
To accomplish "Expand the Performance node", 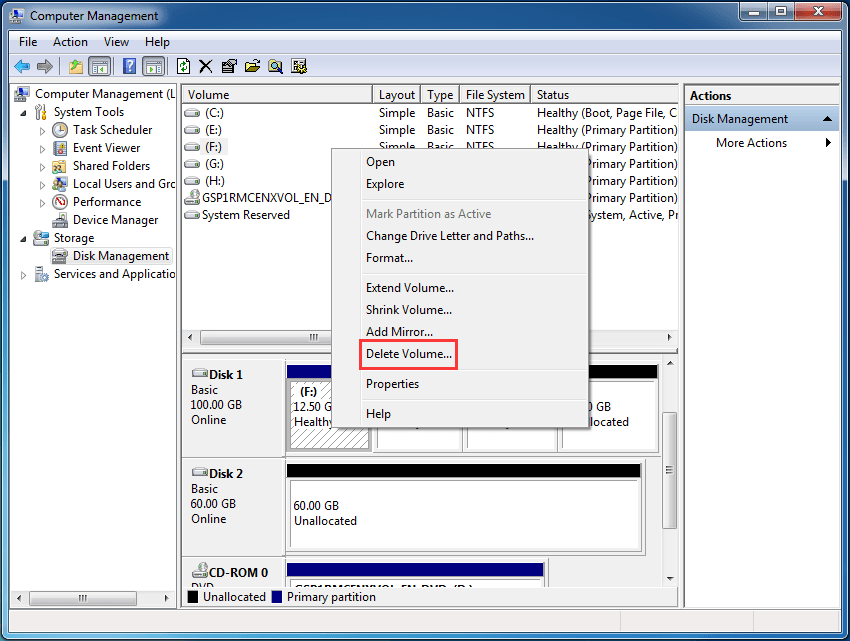I will tap(42, 203).
